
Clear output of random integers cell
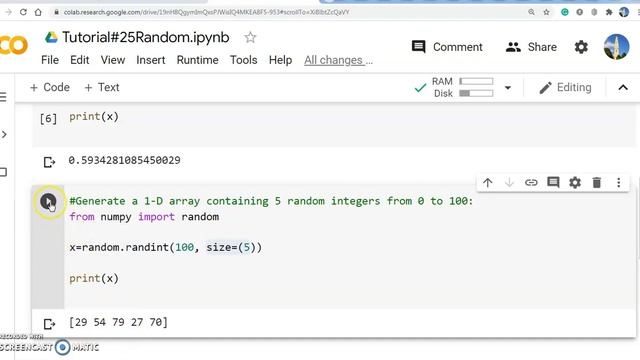pyautogui.click(x=49, y=324)
